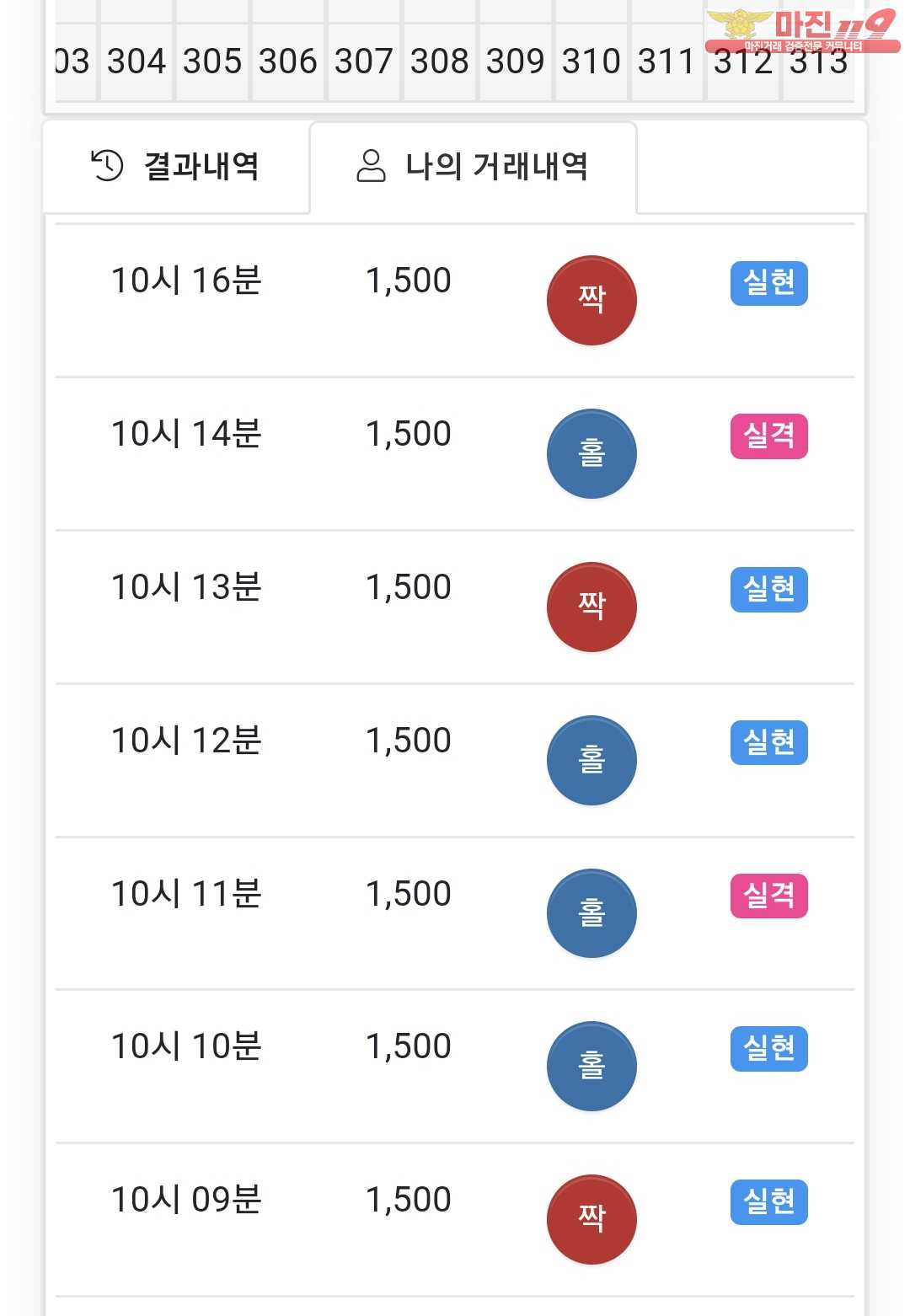This screenshot has height=1316, width=910.
Task: Open the 결과내역 tab
Action: point(177,166)
